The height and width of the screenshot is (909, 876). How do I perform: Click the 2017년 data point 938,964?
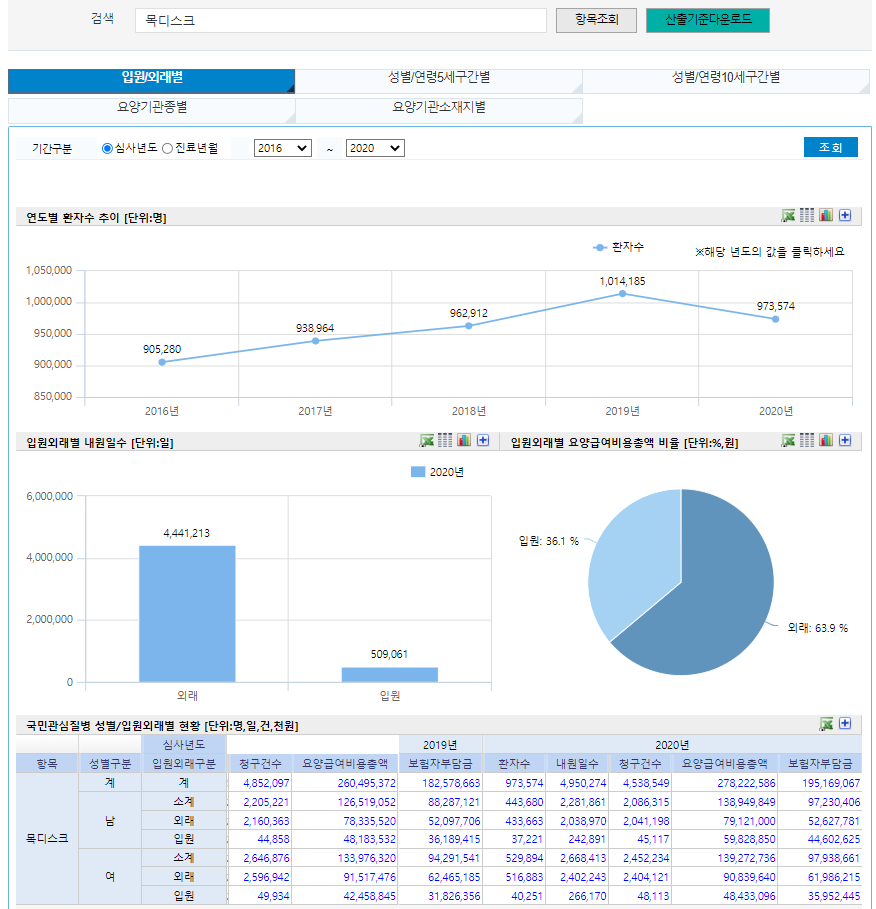coord(315,341)
